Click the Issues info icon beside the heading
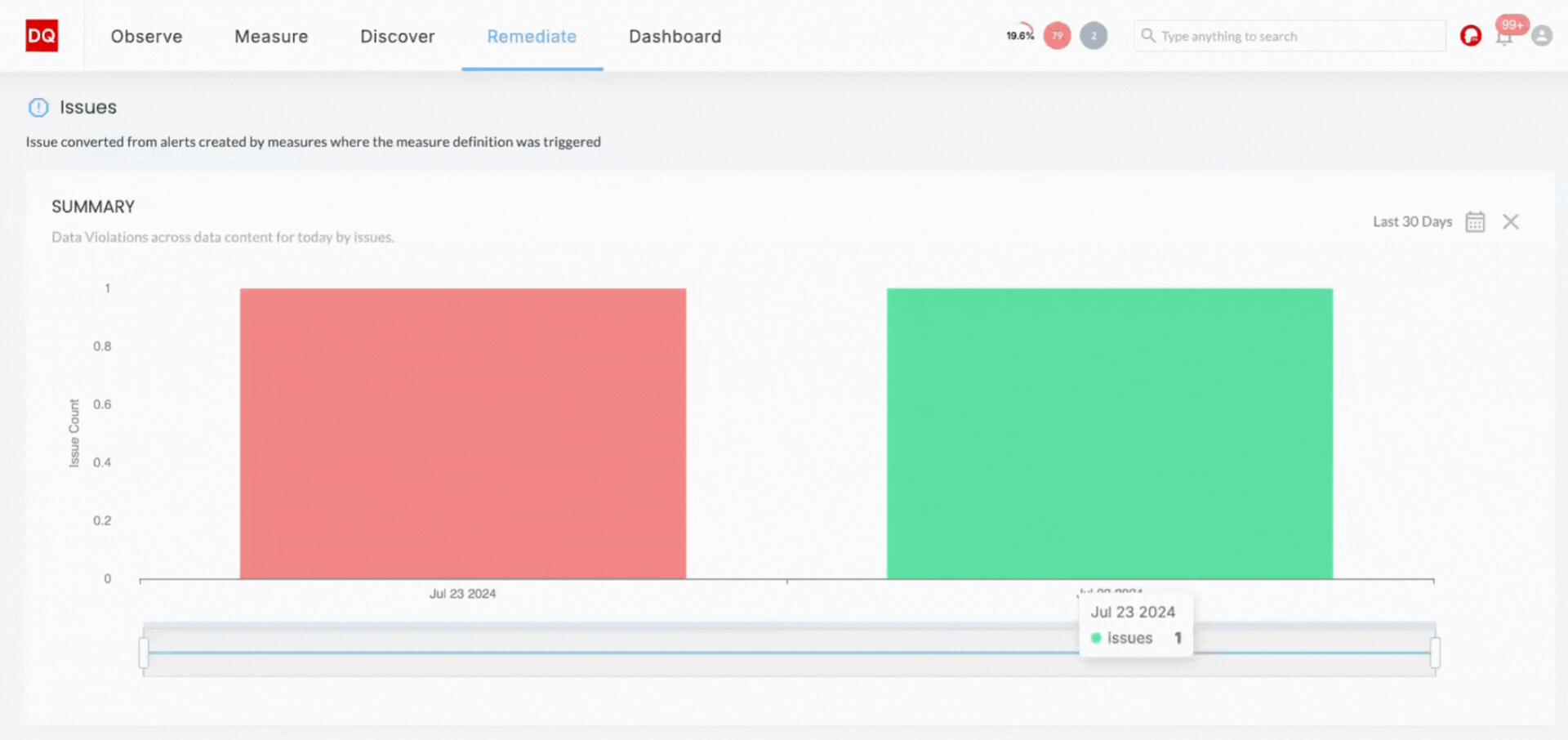 tap(38, 107)
